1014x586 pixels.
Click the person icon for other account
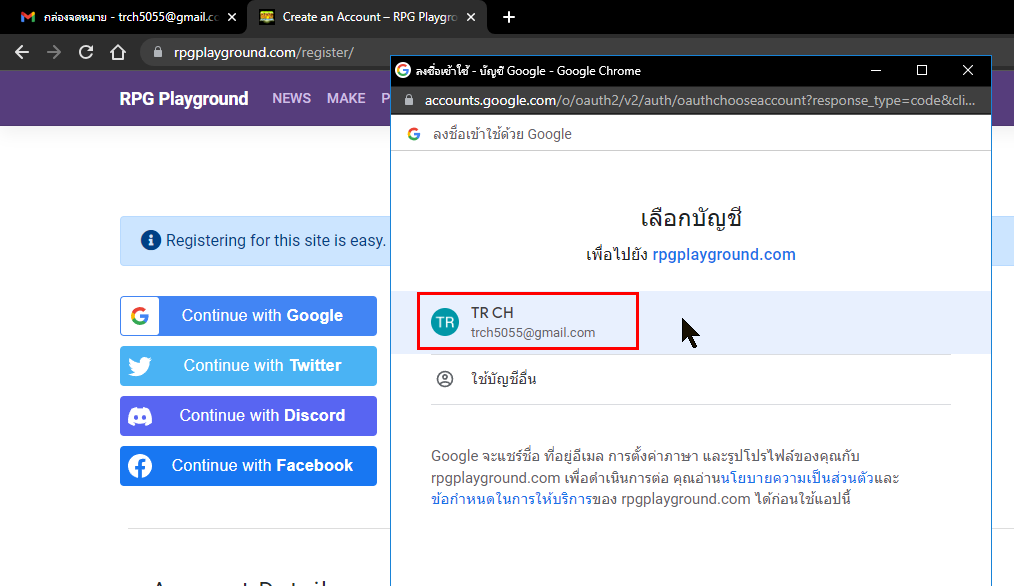(x=445, y=379)
